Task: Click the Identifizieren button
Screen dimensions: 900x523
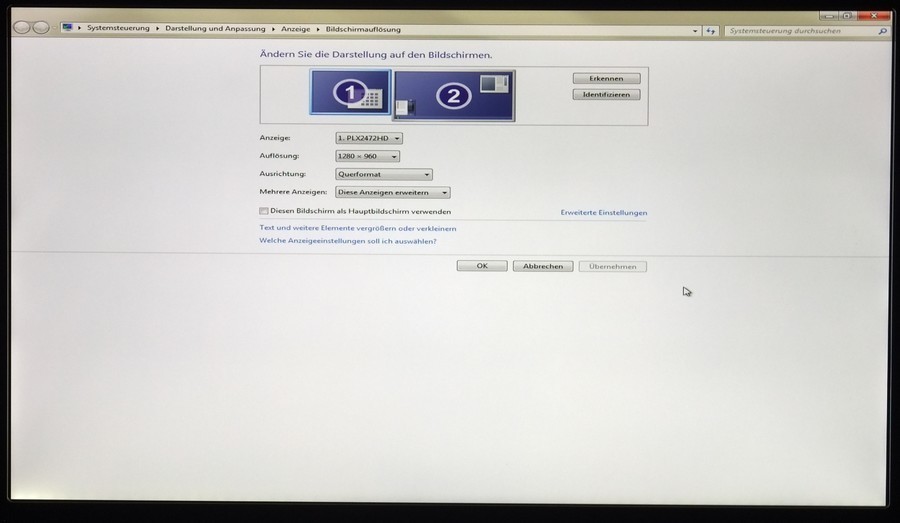Action: 606,95
